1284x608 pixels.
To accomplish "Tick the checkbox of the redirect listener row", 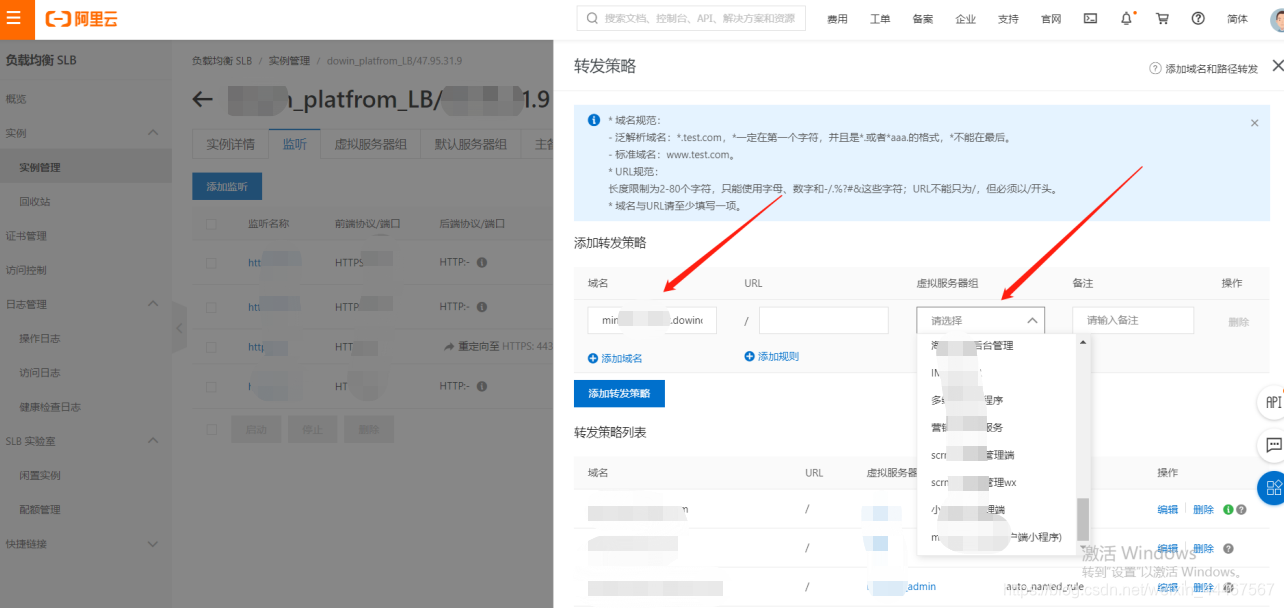I will (x=211, y=346).
